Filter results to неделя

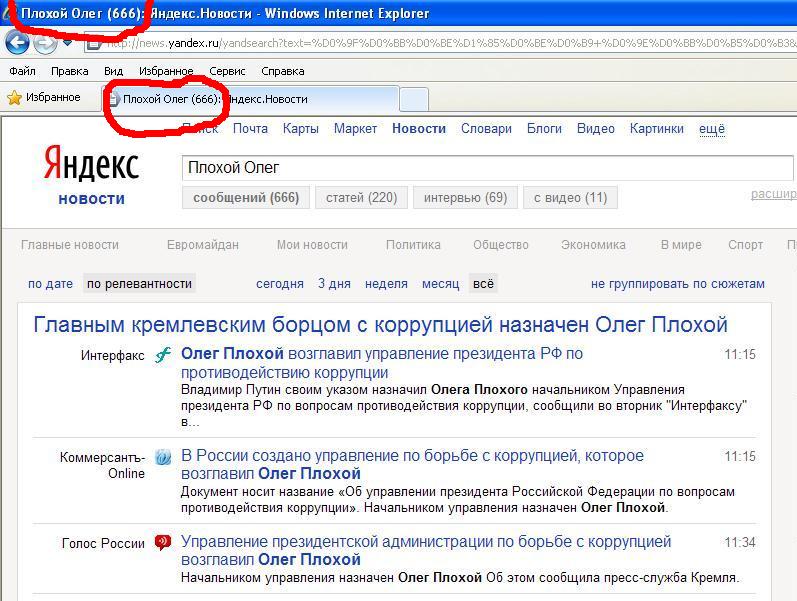click(386, 284)
